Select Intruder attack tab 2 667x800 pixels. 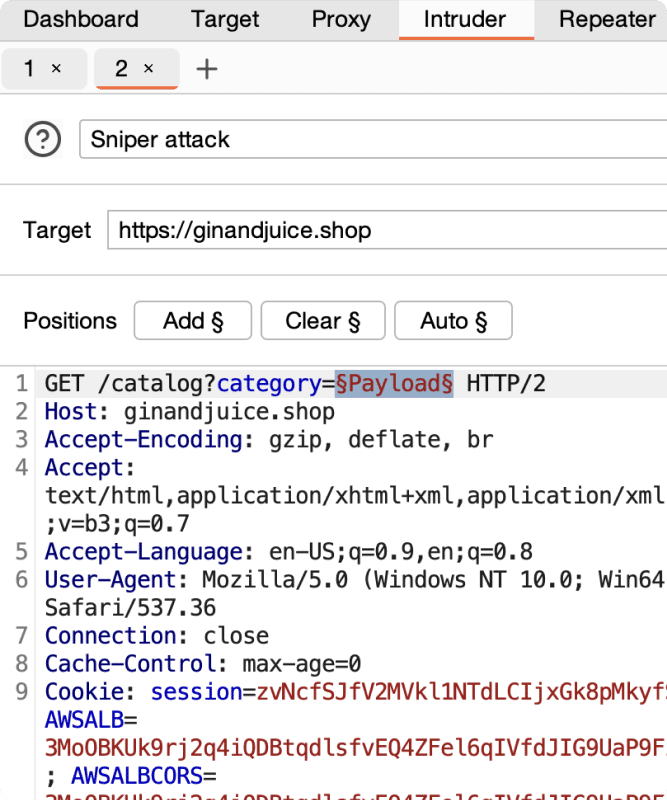tap(121, 68)
